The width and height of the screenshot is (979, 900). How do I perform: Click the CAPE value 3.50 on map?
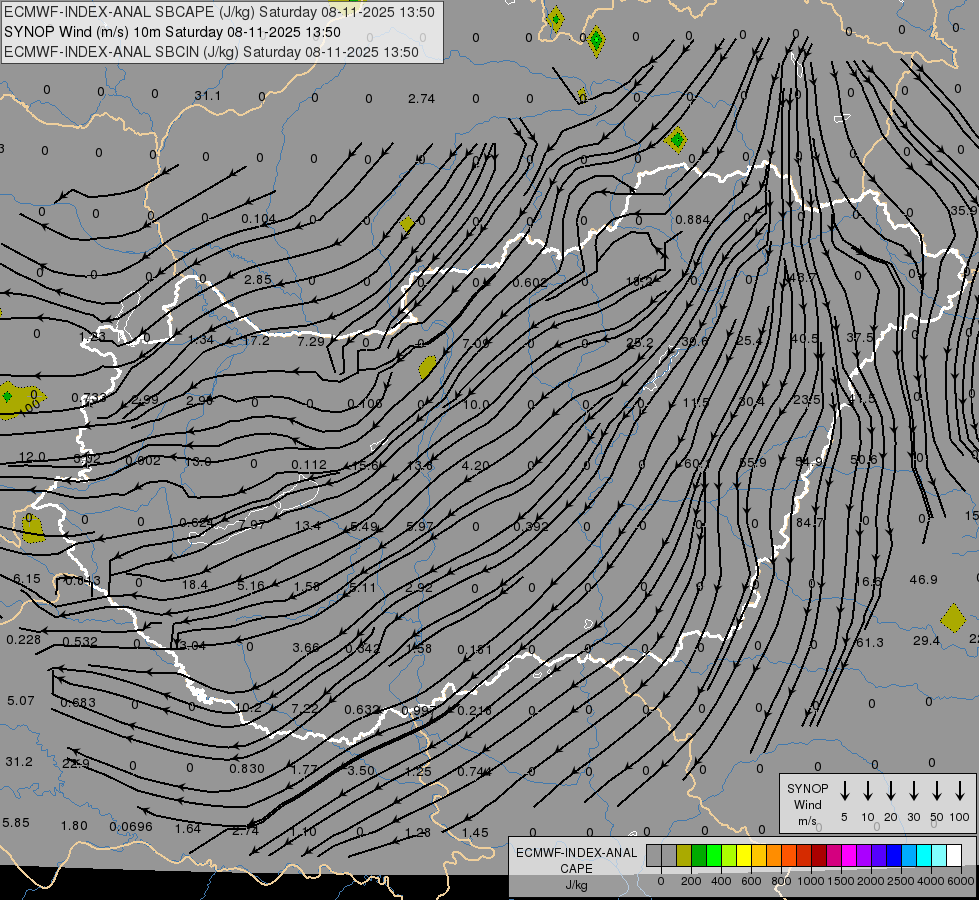point(361,770)
